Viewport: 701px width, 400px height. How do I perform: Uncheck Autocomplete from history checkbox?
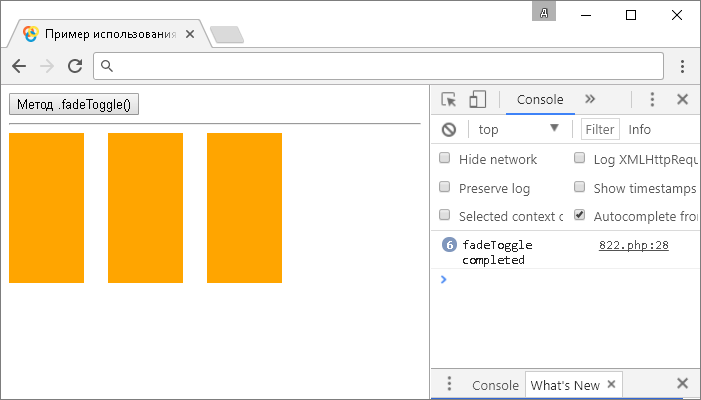pyautogui.click(x=579, y=215)
